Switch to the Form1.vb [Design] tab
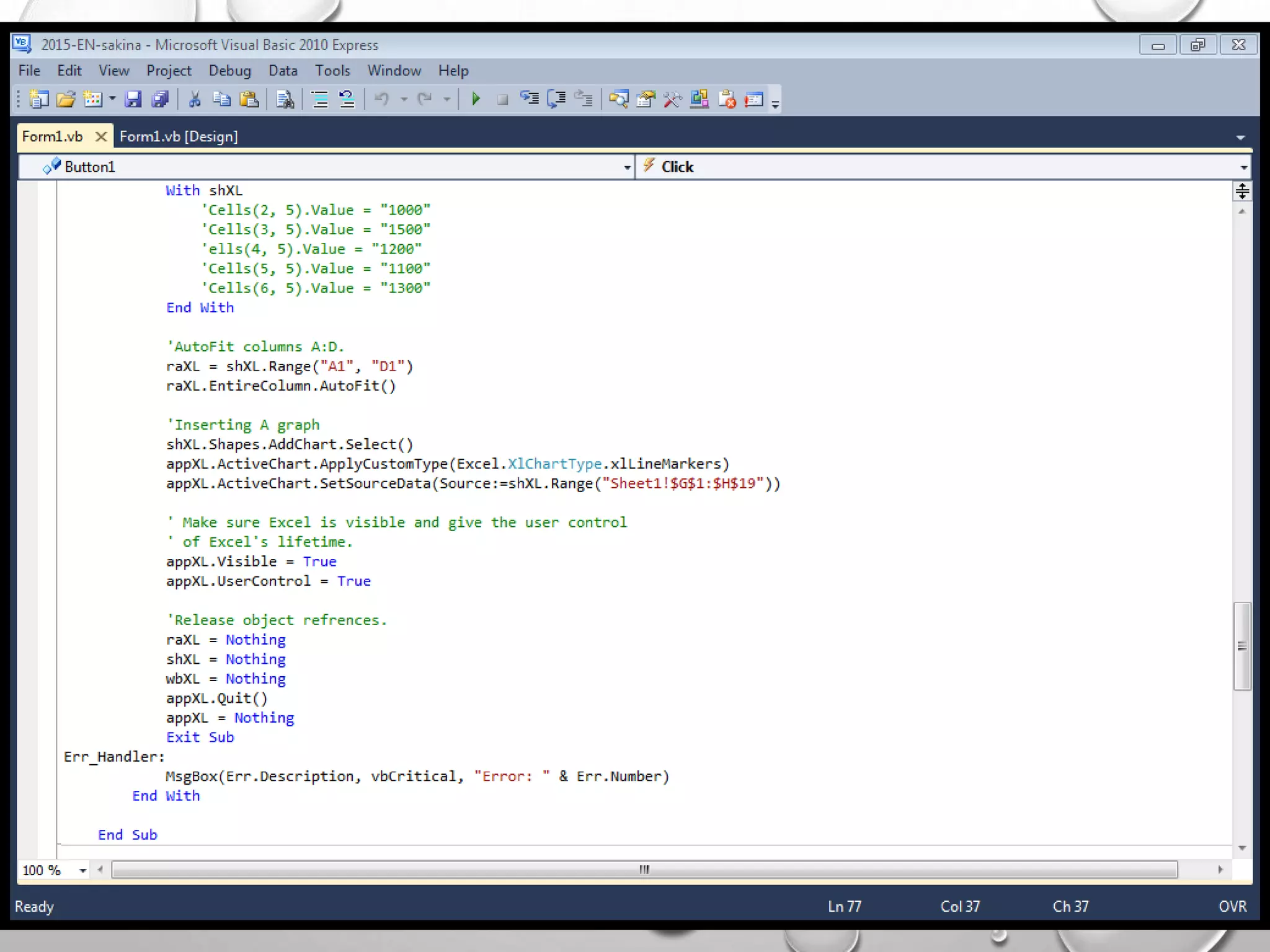 tap(179, 136)
